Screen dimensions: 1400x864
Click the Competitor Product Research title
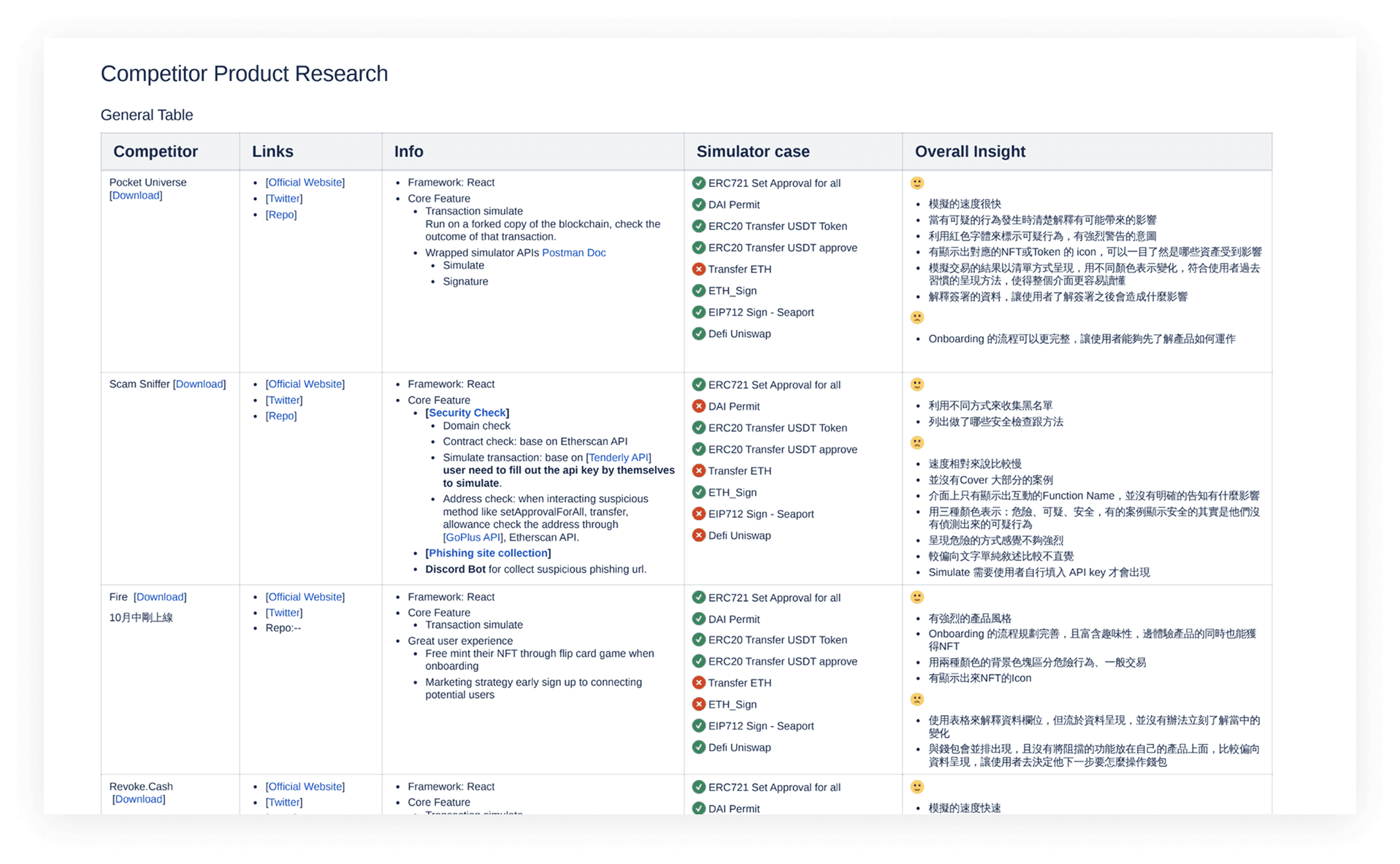click(244, 74)
